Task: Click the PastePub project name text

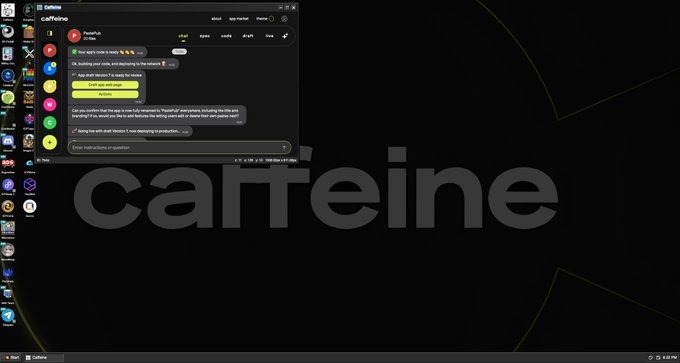Action: (x=92, y=33)
